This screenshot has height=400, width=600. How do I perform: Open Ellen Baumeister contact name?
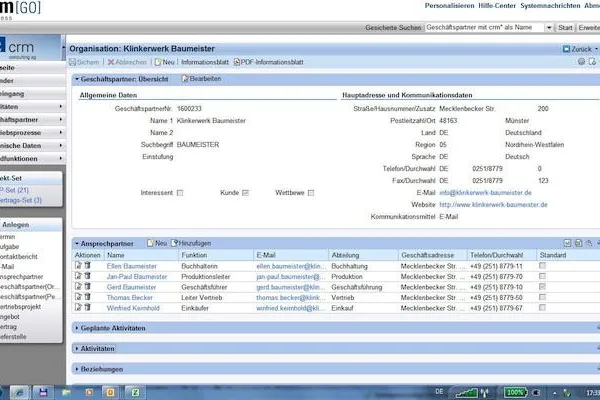click(x=132, y=266)
